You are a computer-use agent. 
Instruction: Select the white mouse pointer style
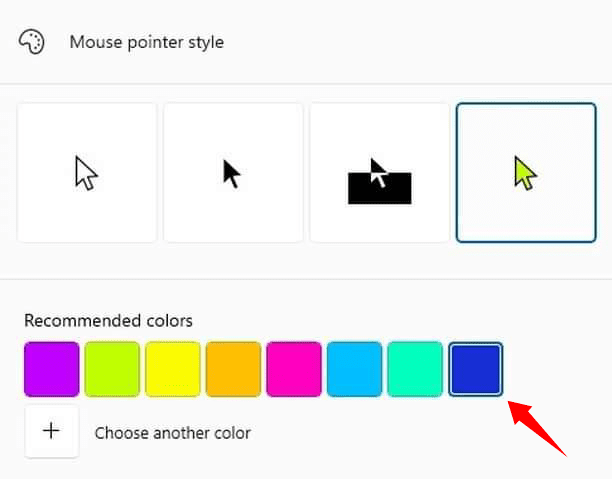[87, 173]
